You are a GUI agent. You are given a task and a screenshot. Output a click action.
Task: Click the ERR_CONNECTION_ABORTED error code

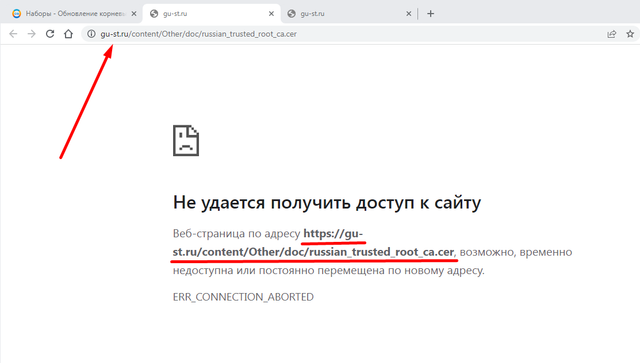243,297
